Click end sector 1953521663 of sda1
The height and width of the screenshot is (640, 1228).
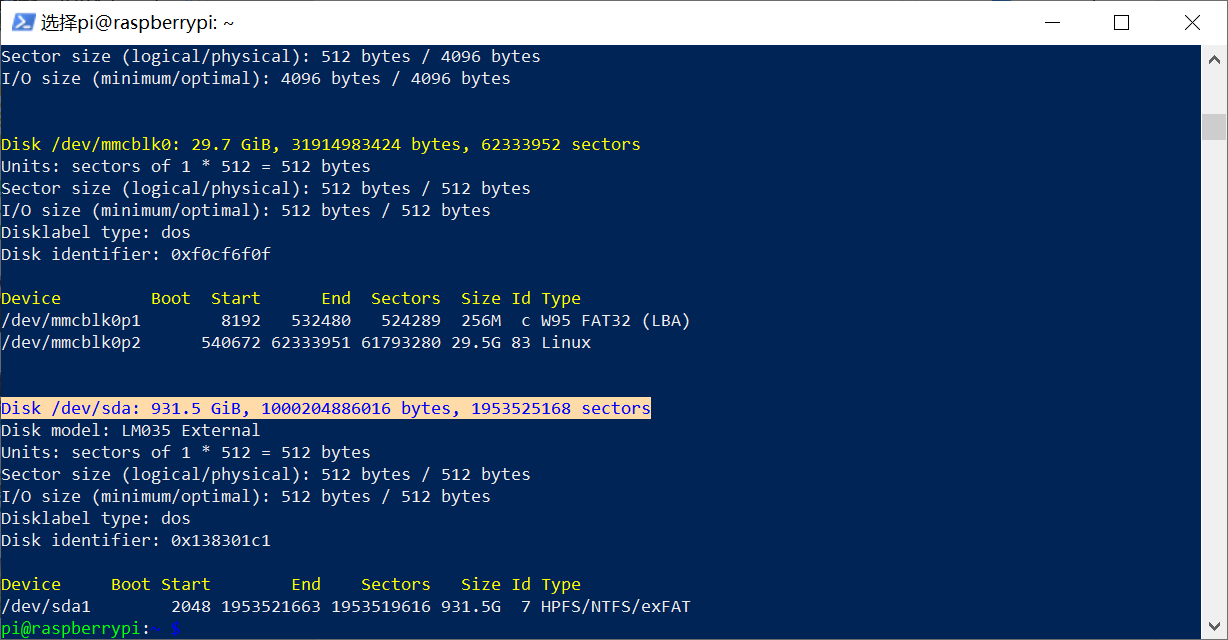tap(271, 606)
